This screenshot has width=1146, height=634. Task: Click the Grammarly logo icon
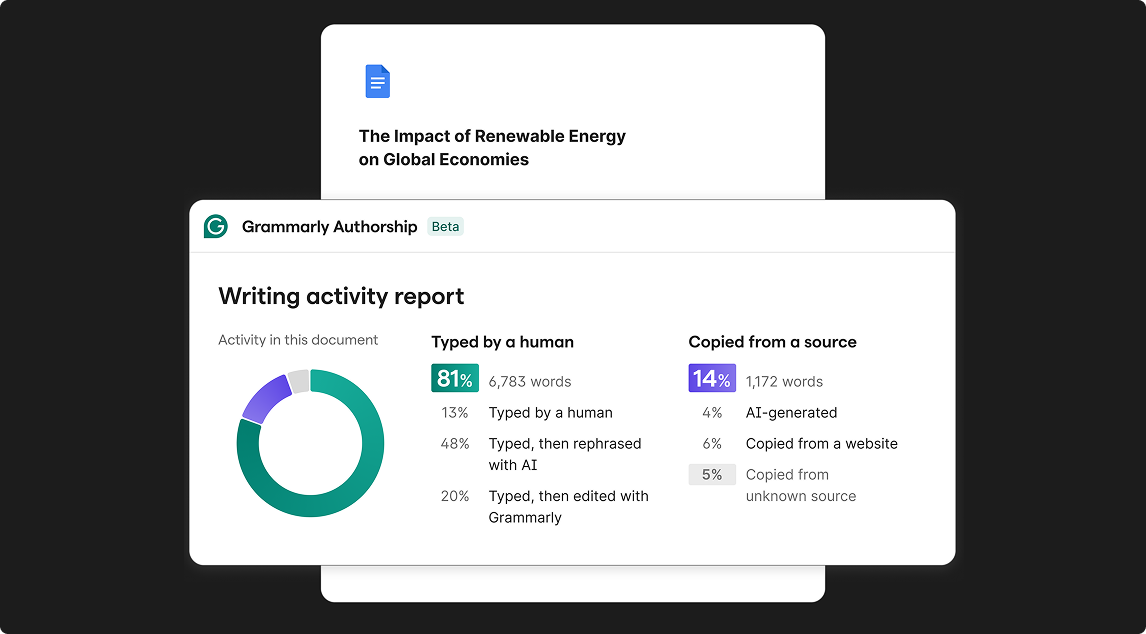click(x=216, y=227)
